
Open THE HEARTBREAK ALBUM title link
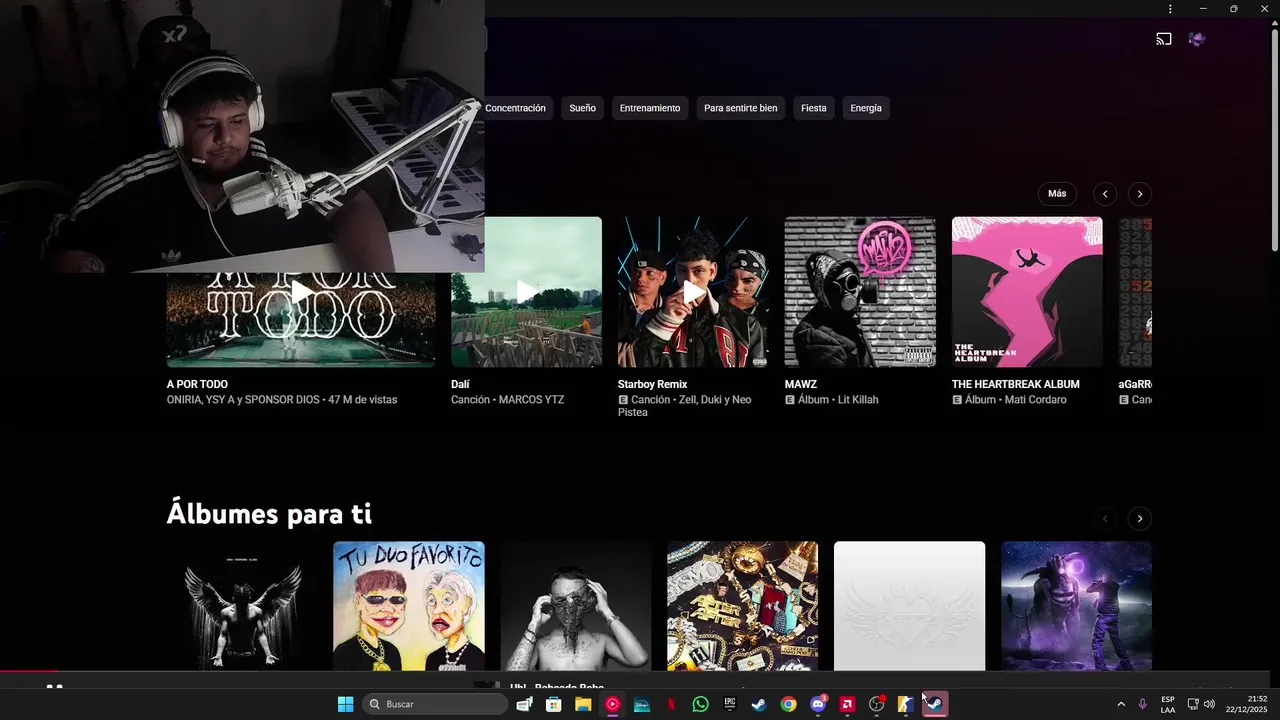(x=1016, y=384)
